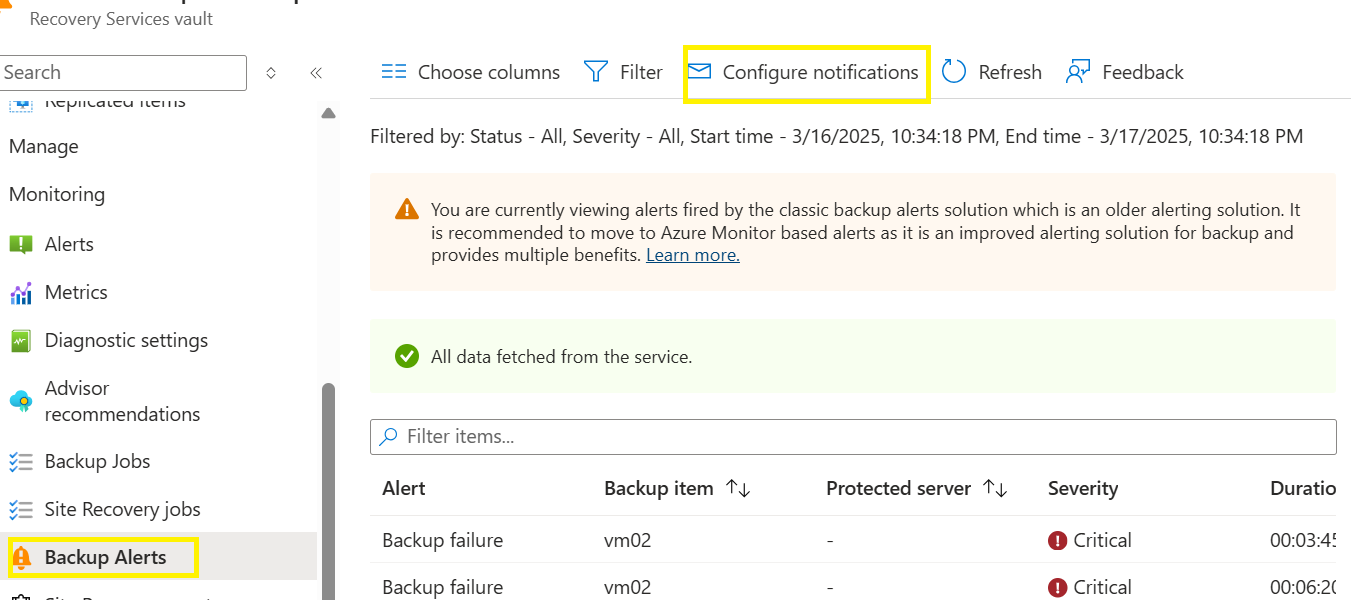
Task: Click the Refresh icon
Action: (x=954, y=72)
